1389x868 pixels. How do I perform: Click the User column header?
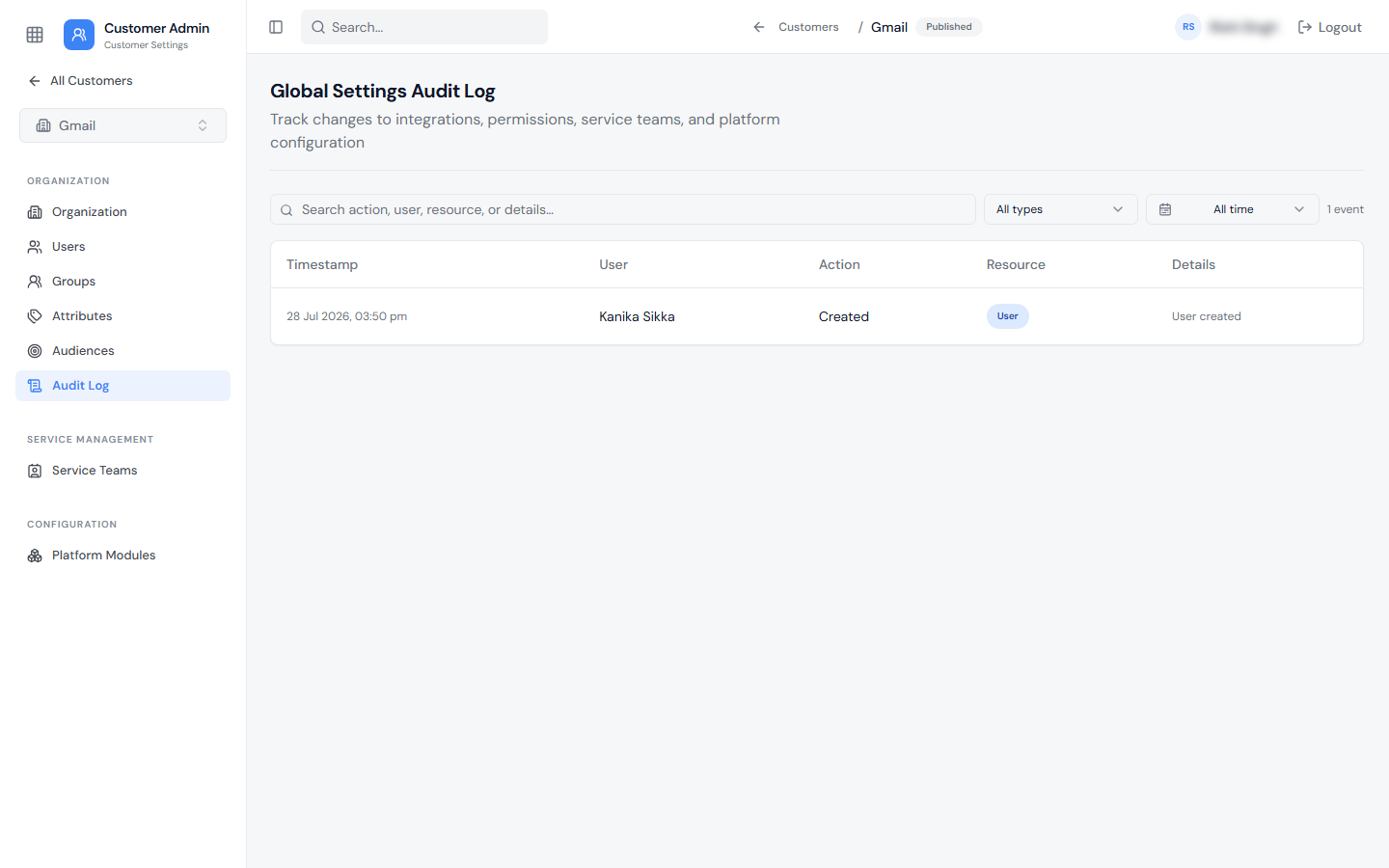[x=613, y=264]
